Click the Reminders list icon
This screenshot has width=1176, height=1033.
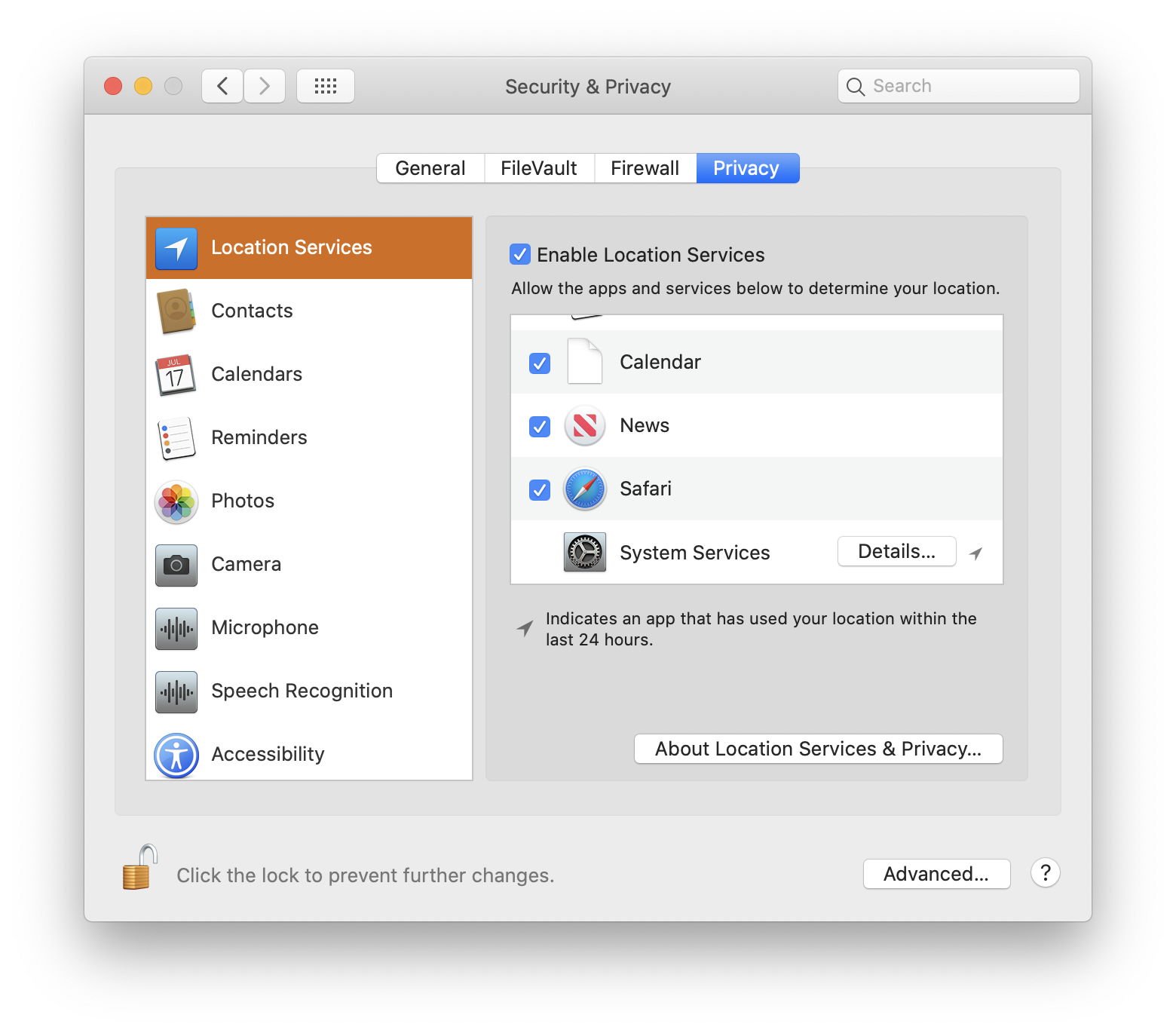click(x=176, y=438)
